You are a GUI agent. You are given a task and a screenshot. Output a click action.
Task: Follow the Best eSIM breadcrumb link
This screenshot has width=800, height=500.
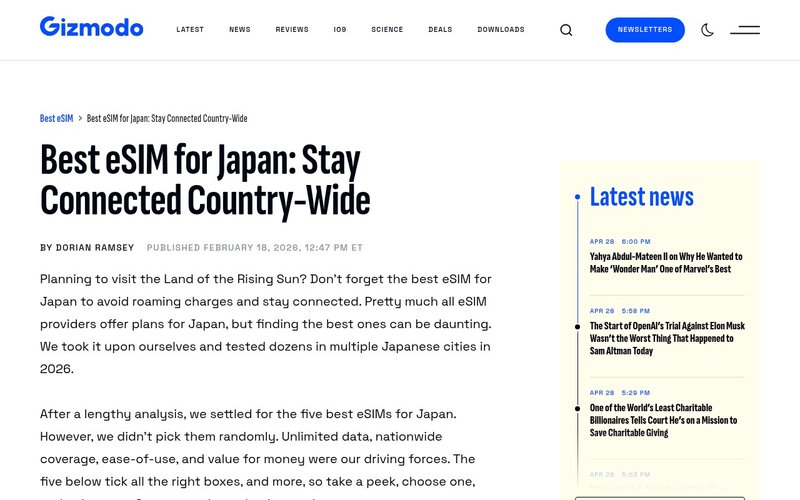click(57, 118)
